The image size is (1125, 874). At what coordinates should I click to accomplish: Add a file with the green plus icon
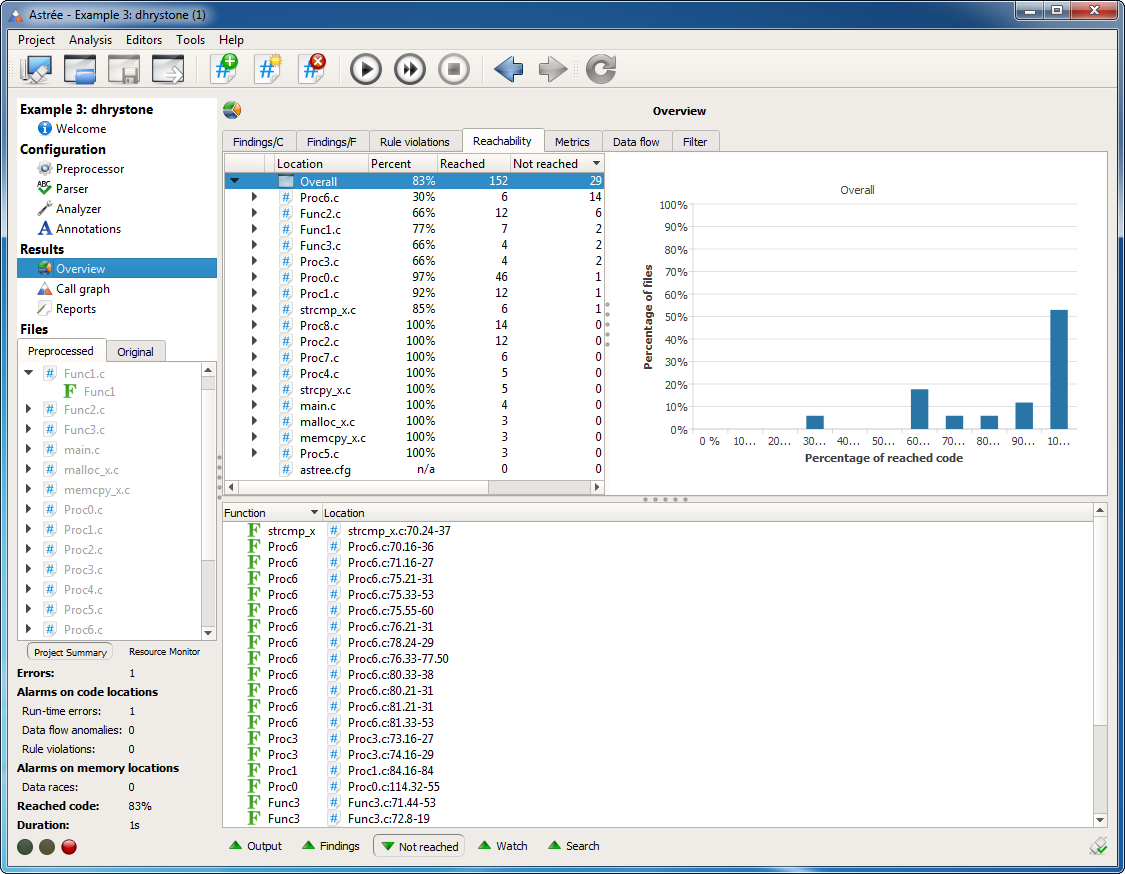click(x=225, y=69)
